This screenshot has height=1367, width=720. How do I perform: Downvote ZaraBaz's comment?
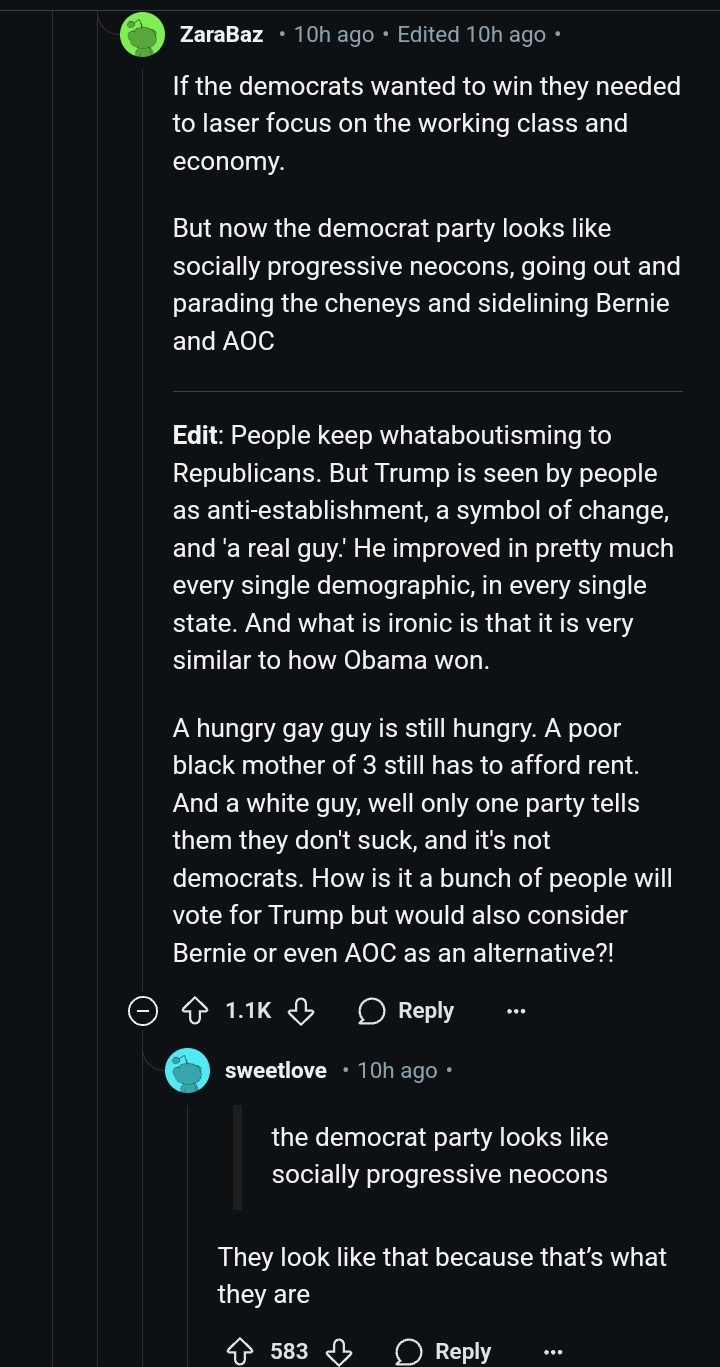tap(301, 1011)
